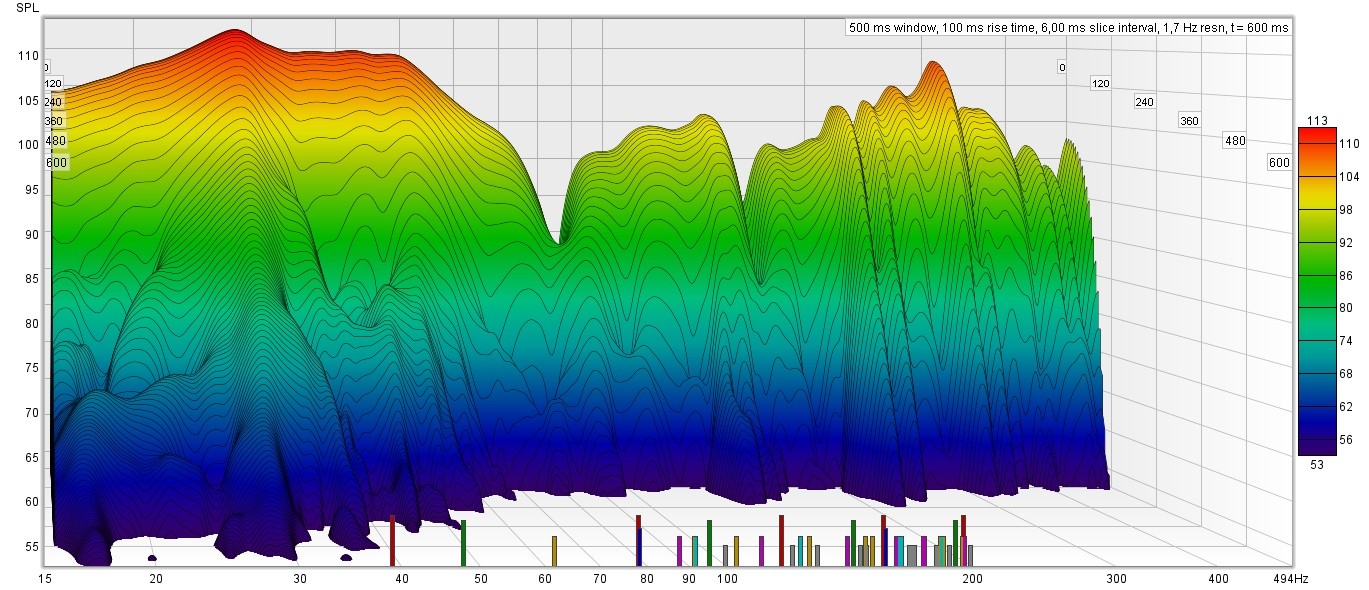Click the dark red marker bar near 40 Hz
The width and height of the screenshot is (1369, 590).
click(393, 541)
